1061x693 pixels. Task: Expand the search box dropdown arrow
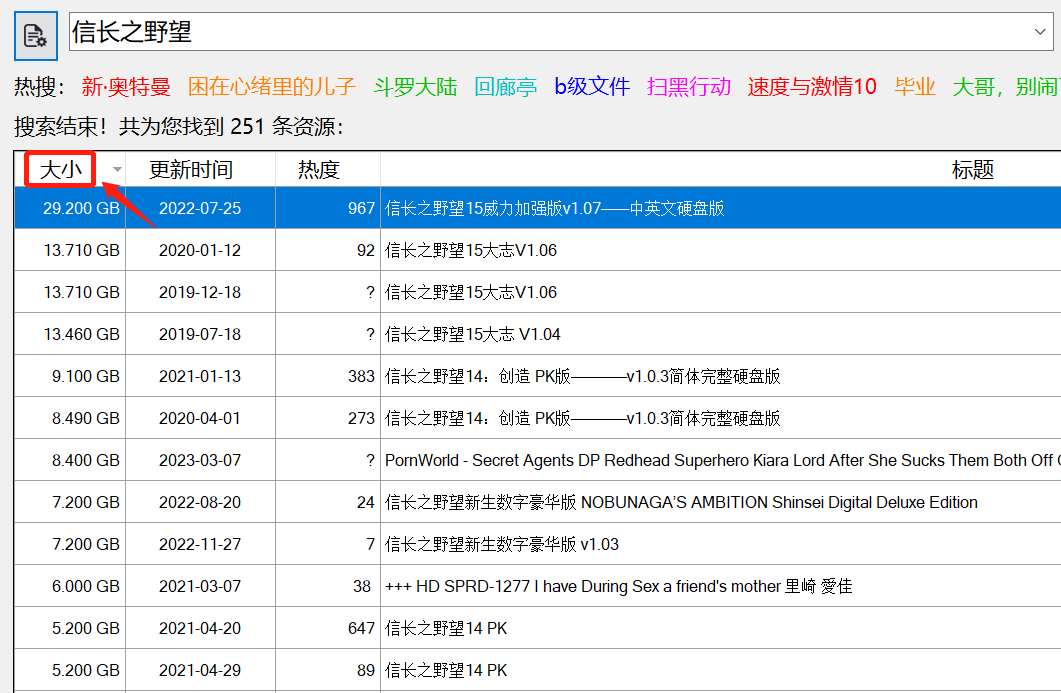pos(1040,32)
